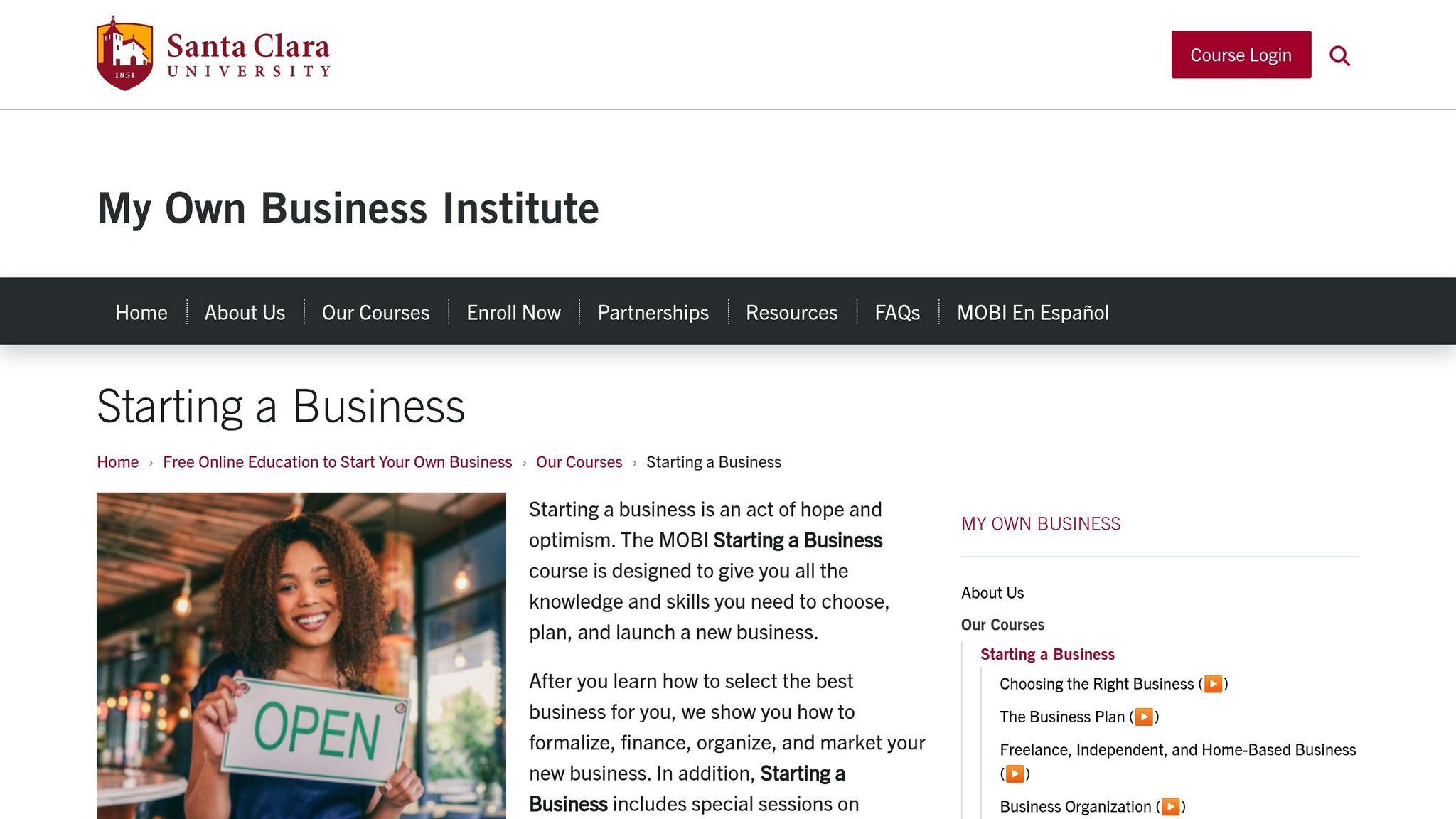
Task: Play the Freelance and Home-Based Business video
Action: pyautogui.click(x=1017, y=773)
